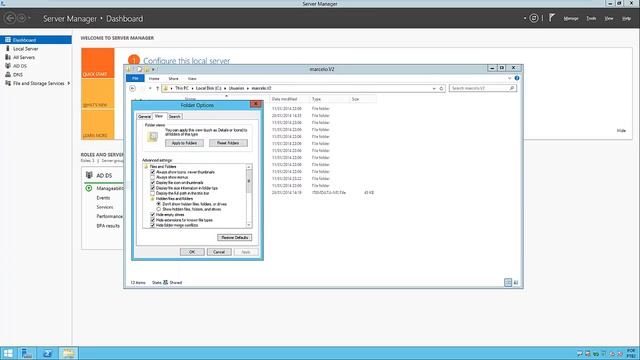Expand File and Storage Services chevron
This screenshot has height=360, width=640.
point(69,83)
